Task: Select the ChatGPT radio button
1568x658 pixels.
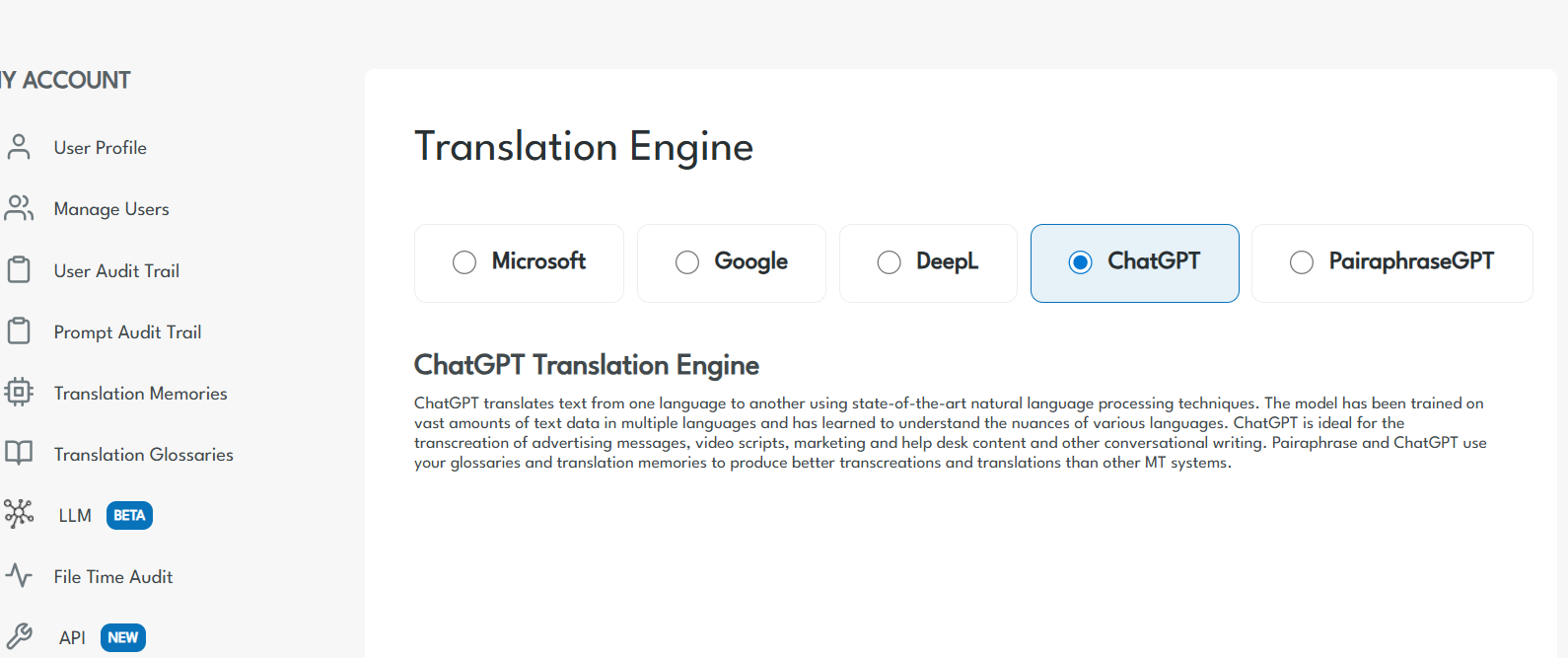Action: click(1081, 262)
